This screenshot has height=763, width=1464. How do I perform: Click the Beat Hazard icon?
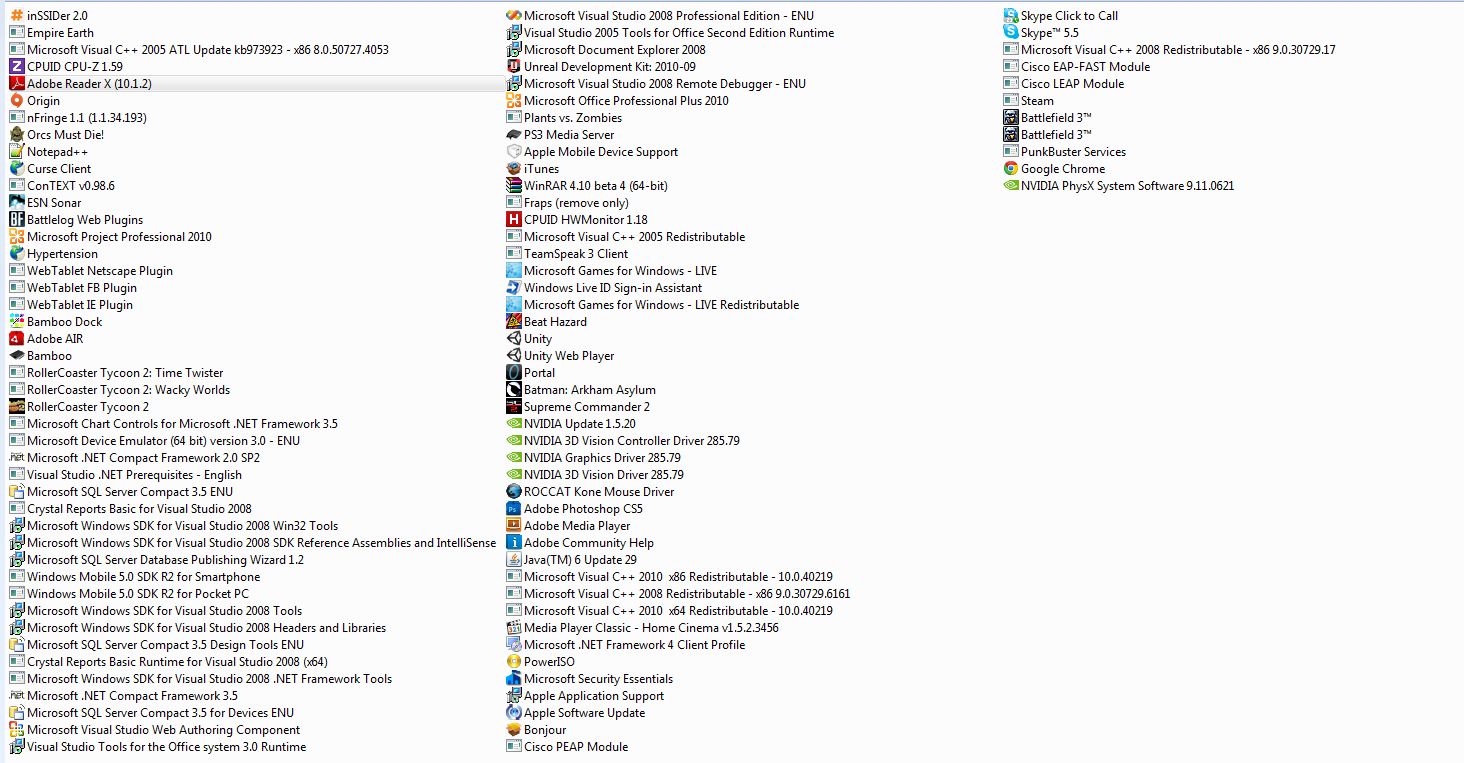click(x=514, y=322)
